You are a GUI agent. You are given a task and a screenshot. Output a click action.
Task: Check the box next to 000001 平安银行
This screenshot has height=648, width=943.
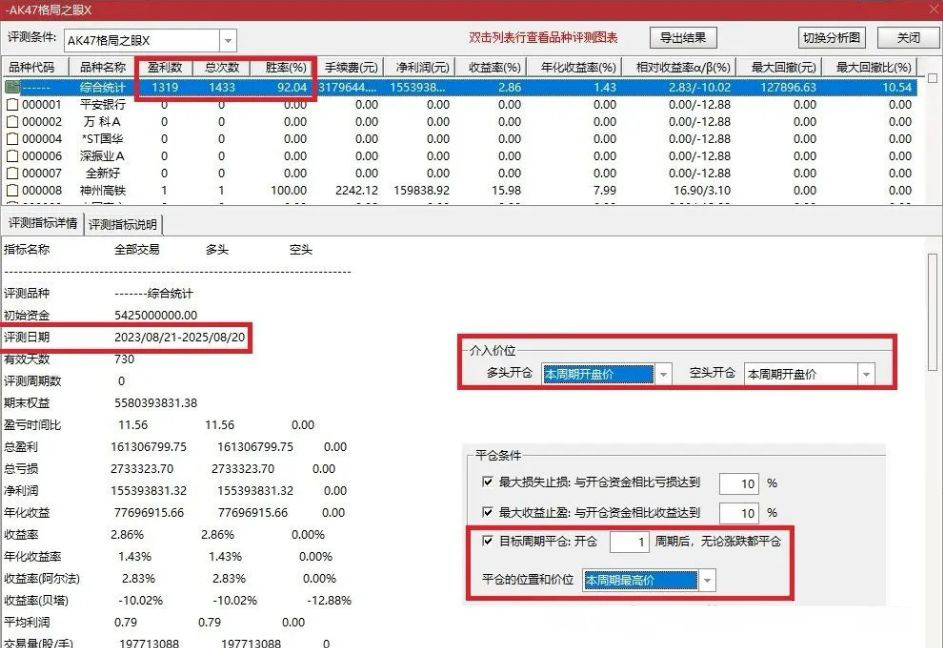(11, 105)
